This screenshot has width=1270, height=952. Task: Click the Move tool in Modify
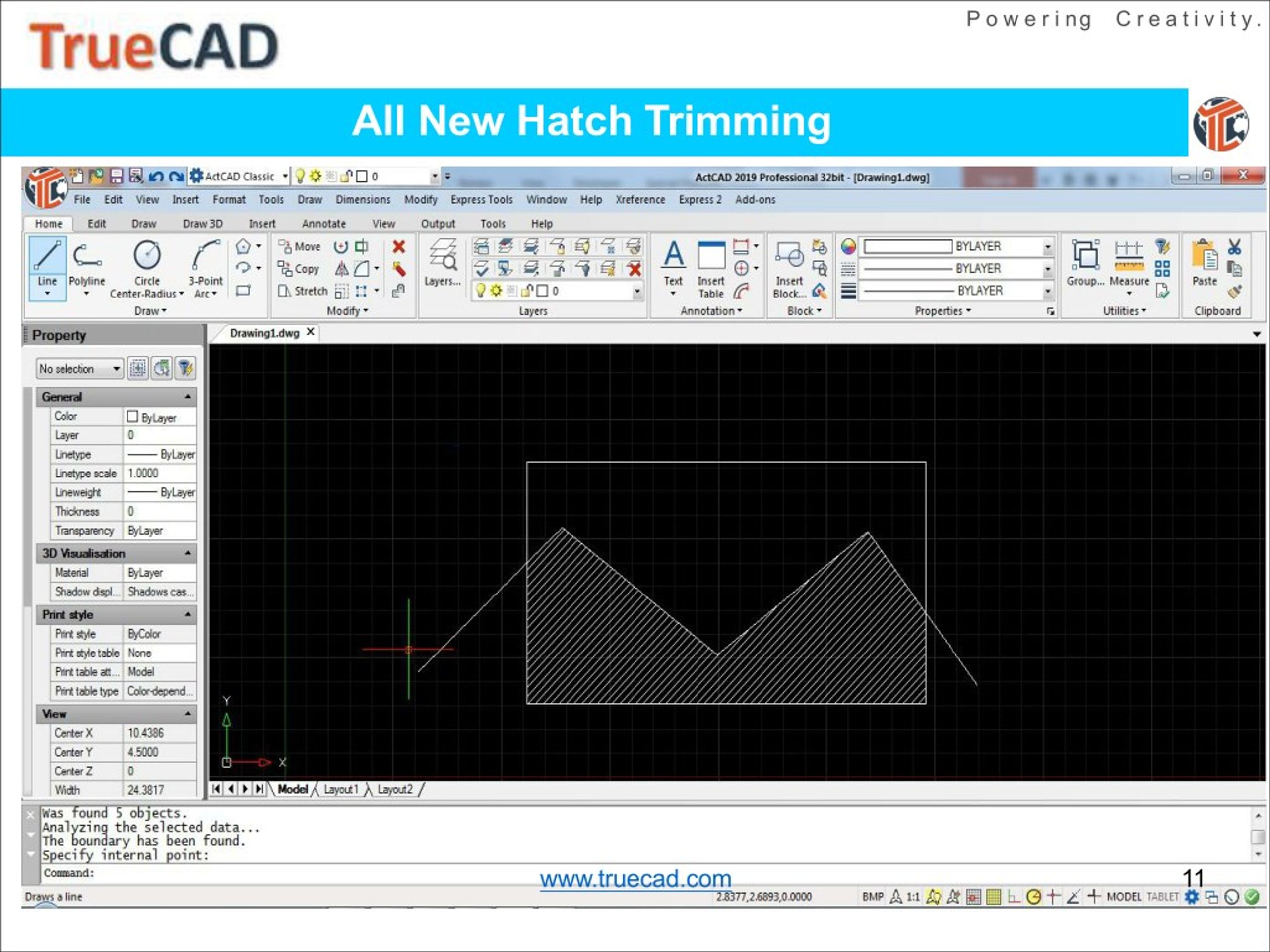click(299, 247)
